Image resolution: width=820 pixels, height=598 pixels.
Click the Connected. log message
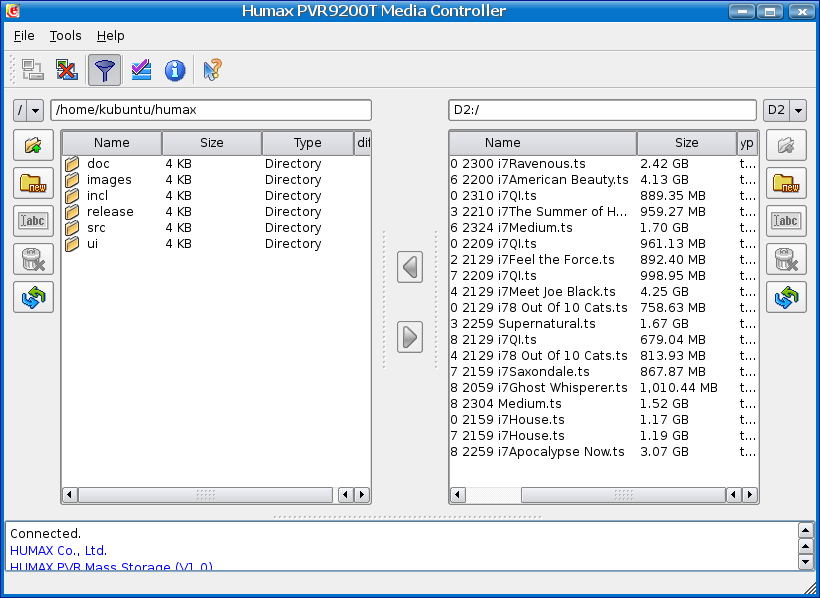click(45, 534)
